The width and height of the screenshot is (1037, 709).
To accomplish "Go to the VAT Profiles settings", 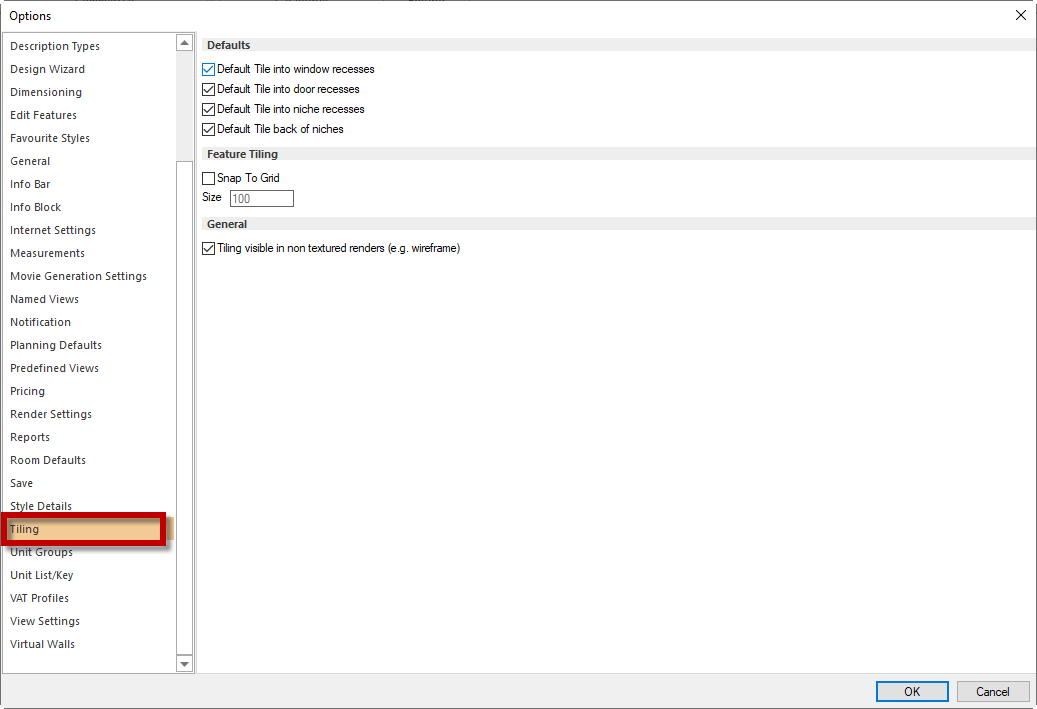I will tap(39, 597).
